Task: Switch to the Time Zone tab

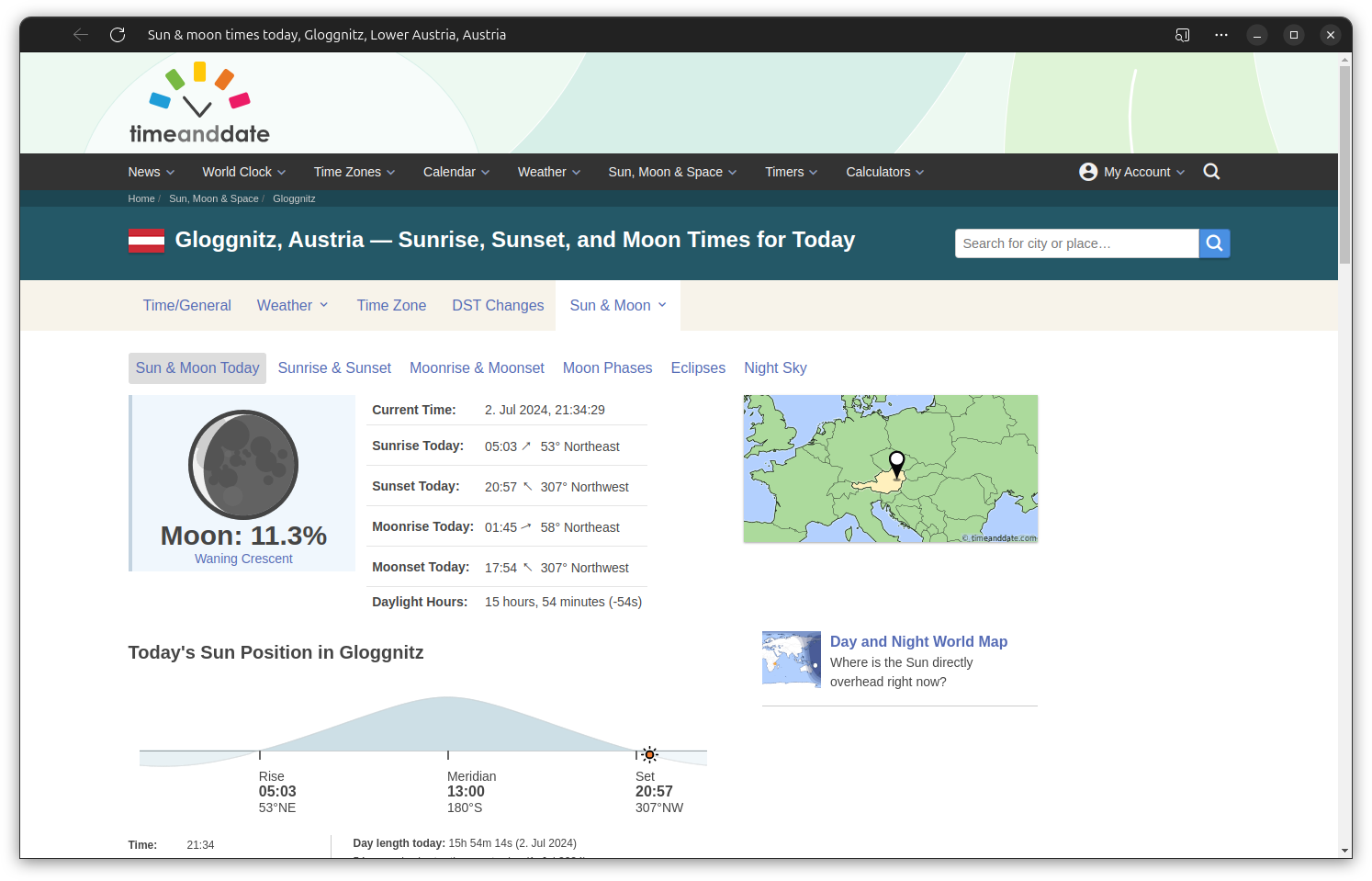Action: coord(391,305)
